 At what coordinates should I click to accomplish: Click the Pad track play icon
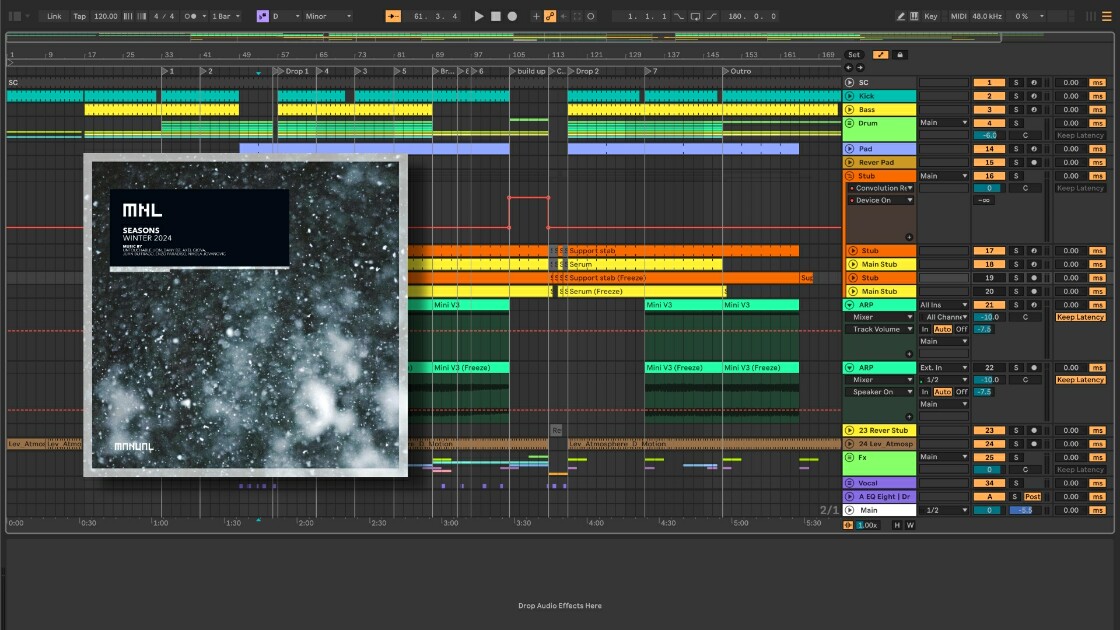tap(850, 149)
